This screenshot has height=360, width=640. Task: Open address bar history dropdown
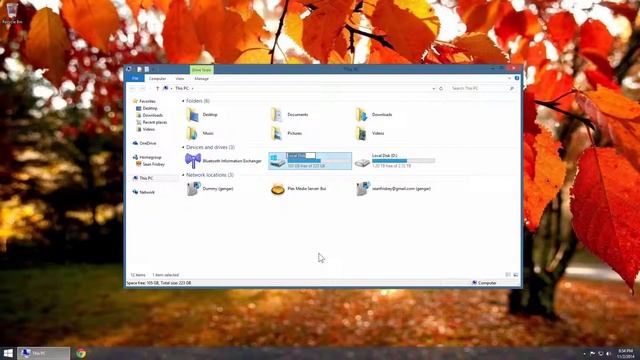coord(433,88)
